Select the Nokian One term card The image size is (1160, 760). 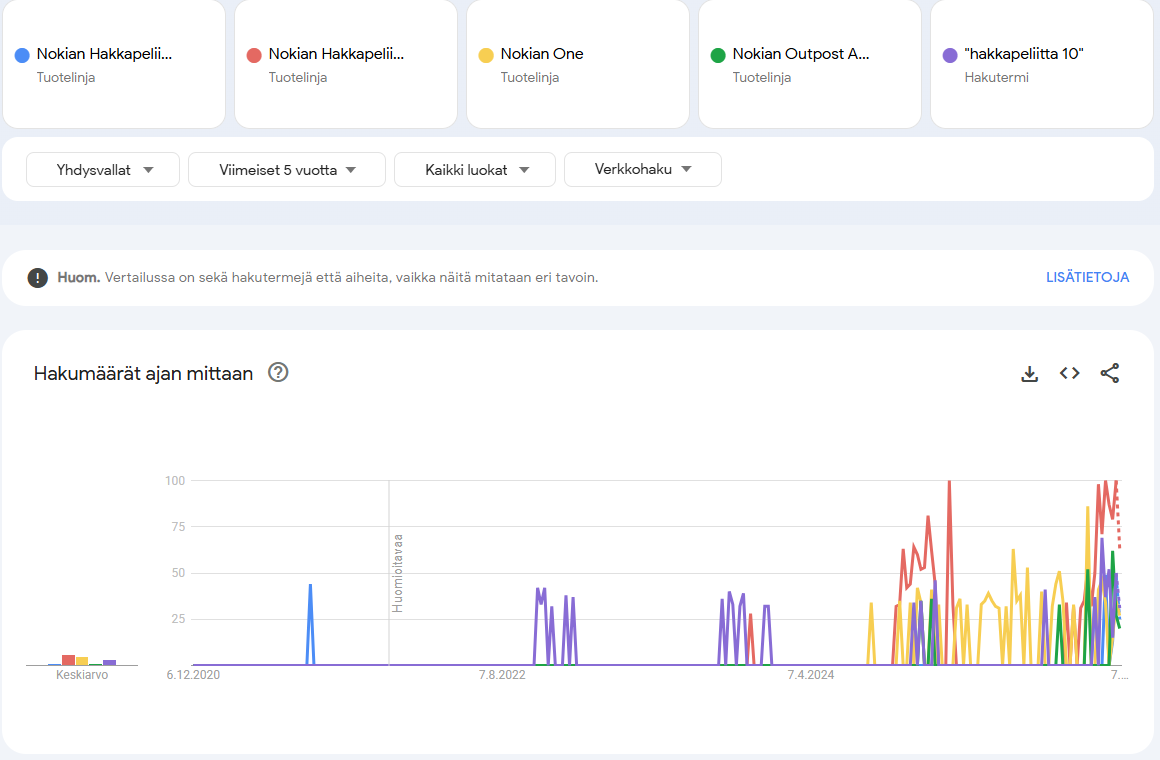tap(577, 64)
